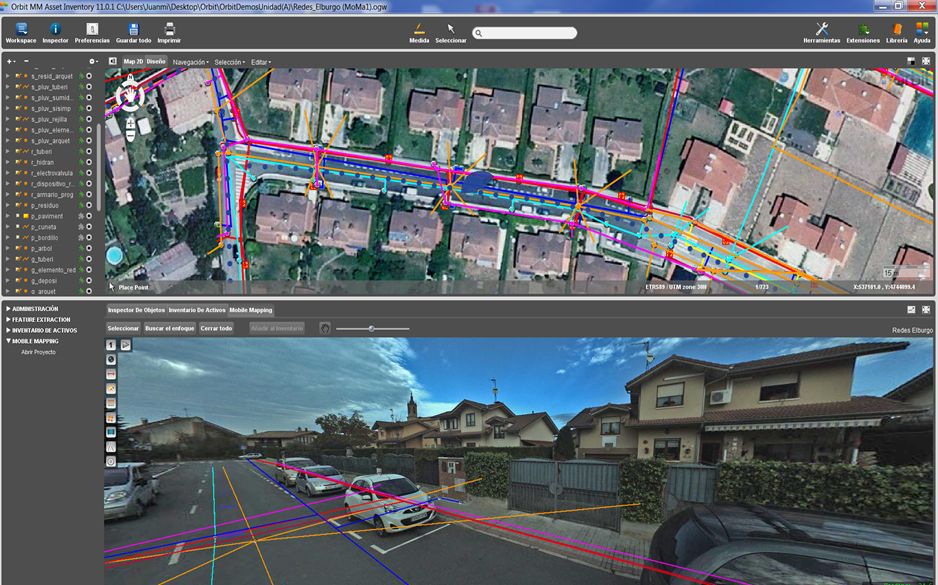Toggle visibility circle for p_arbol layer
The image size is (938, 585).
pyautogui.click(x=89, y=248)
